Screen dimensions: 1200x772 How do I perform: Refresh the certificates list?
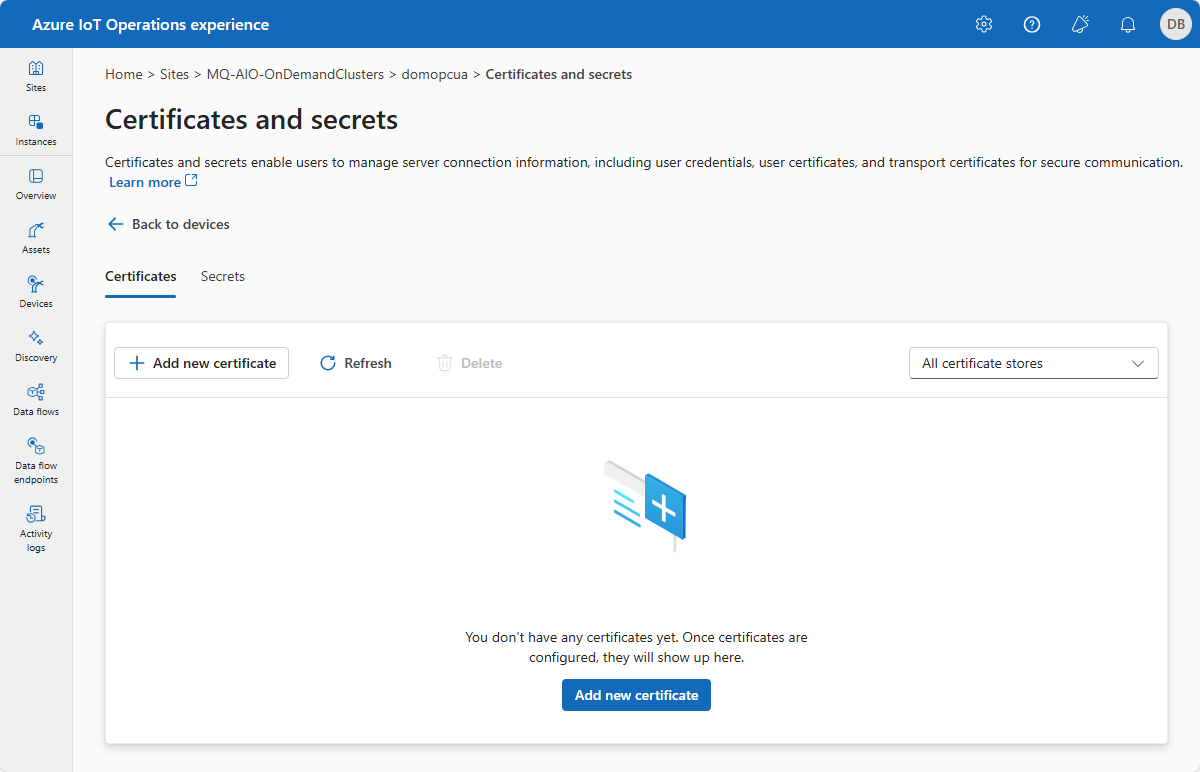click(356, 363)
